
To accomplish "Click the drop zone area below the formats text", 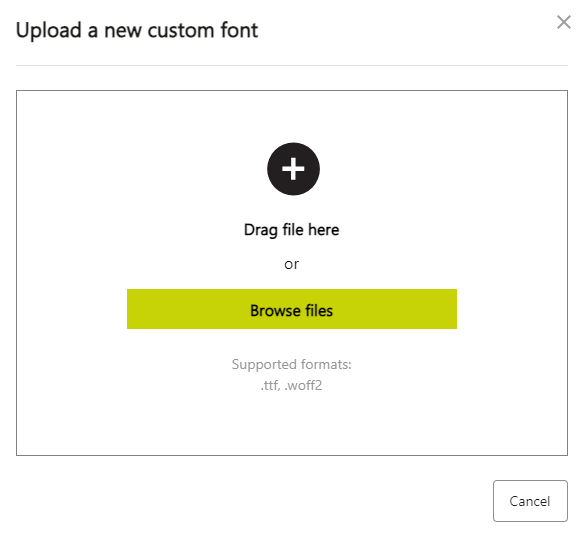I will click(x=292, y=424).
